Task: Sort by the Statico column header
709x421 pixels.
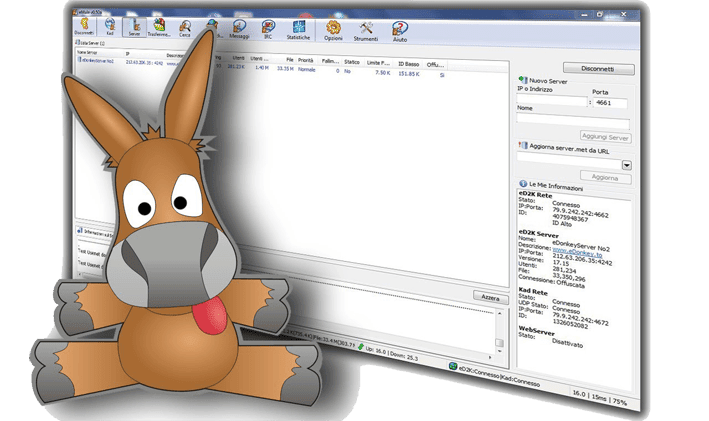Action: 352,61
